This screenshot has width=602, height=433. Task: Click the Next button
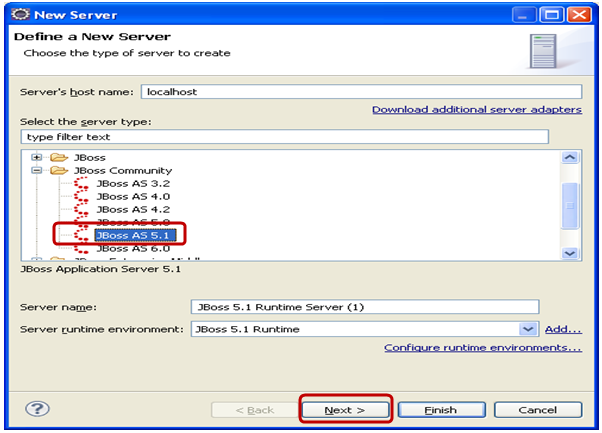click(x=345, y=410)
